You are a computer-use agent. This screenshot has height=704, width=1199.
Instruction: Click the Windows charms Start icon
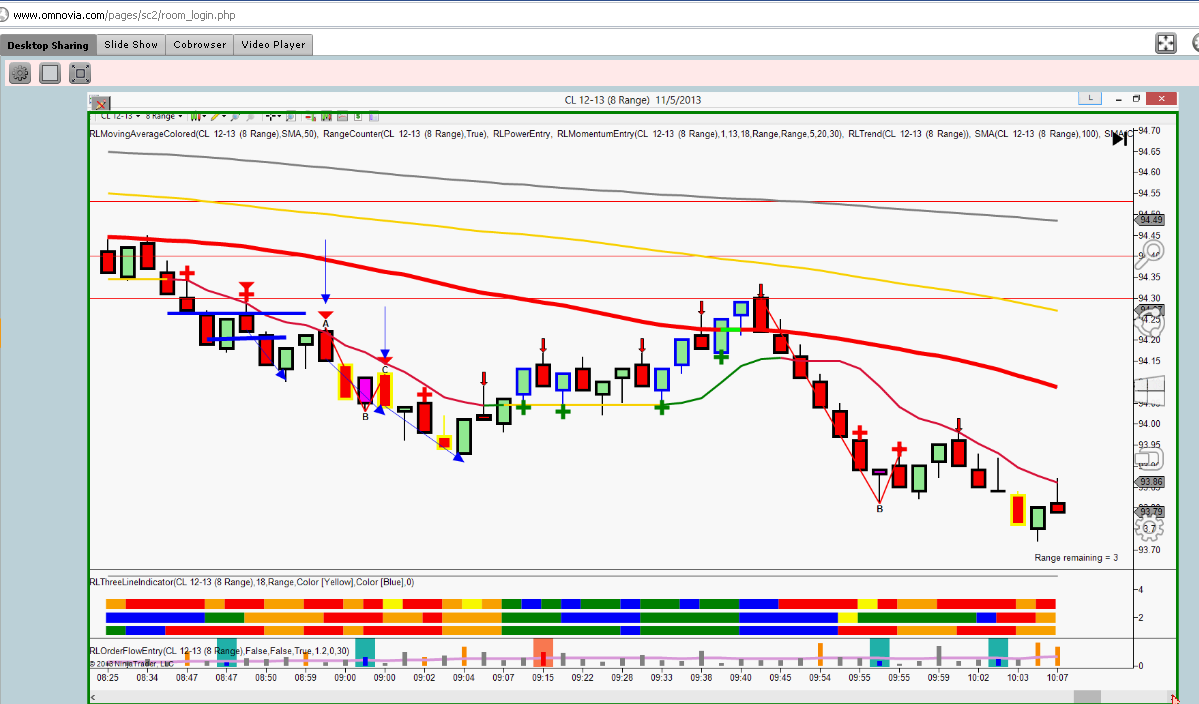point(1149,391)
